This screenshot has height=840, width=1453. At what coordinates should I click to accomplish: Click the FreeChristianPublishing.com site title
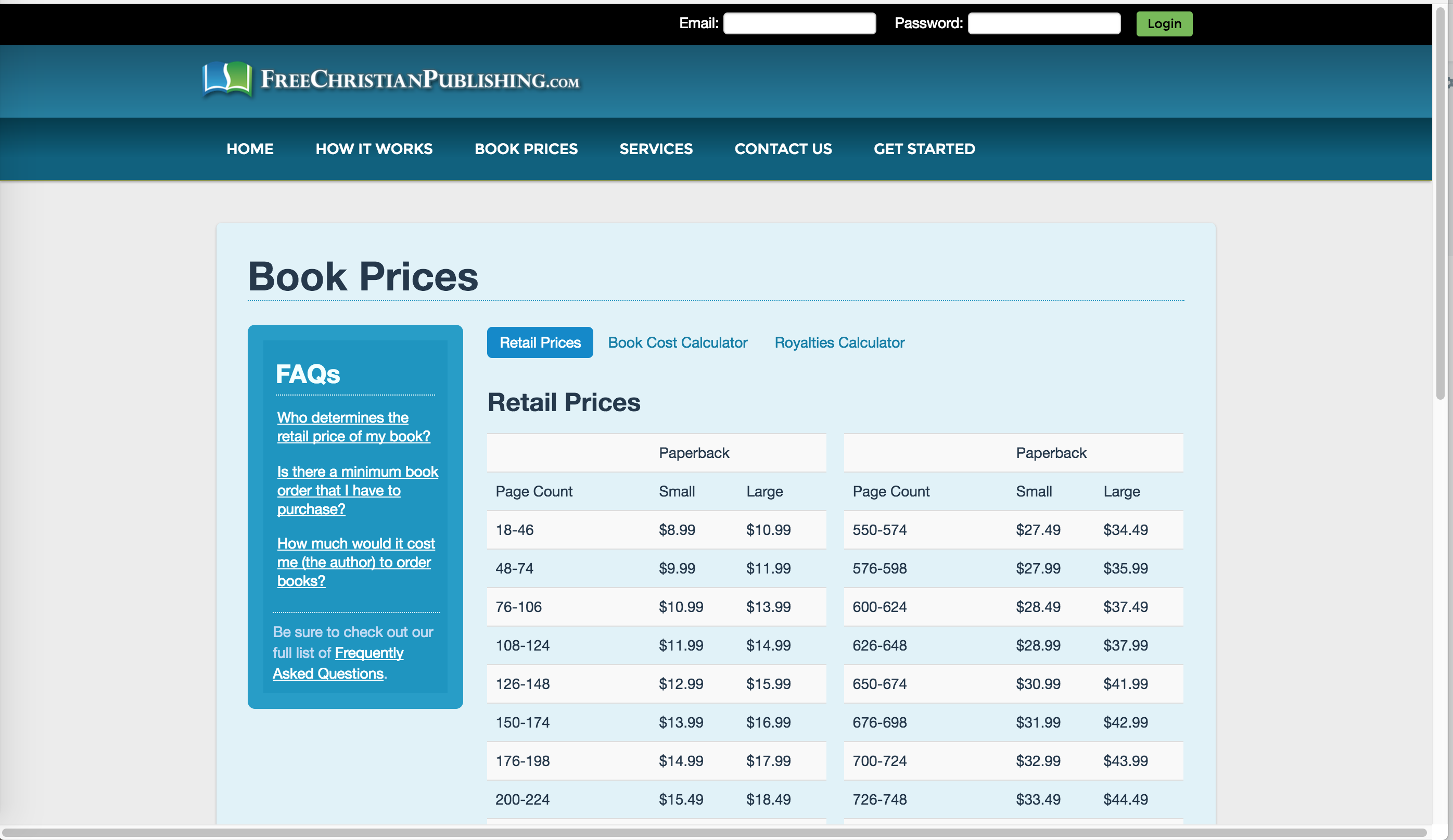pos(420,80)
